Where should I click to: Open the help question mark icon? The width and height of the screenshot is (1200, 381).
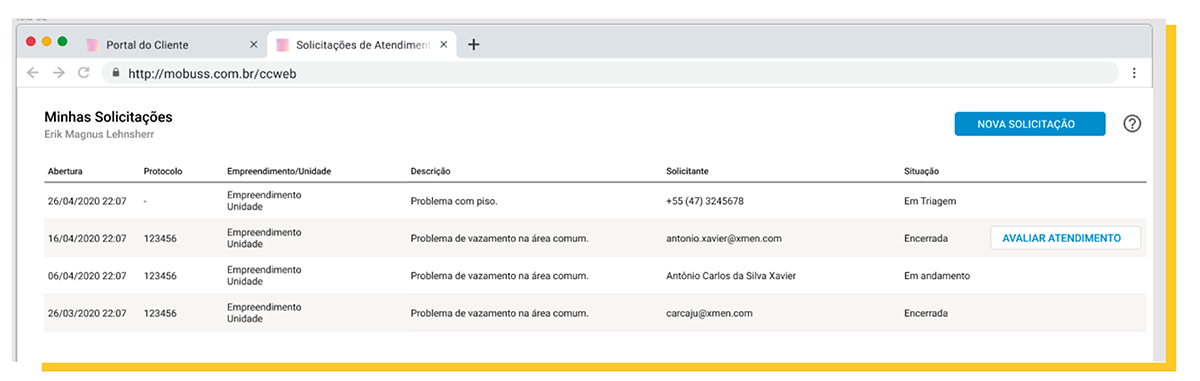point(1132,124)
